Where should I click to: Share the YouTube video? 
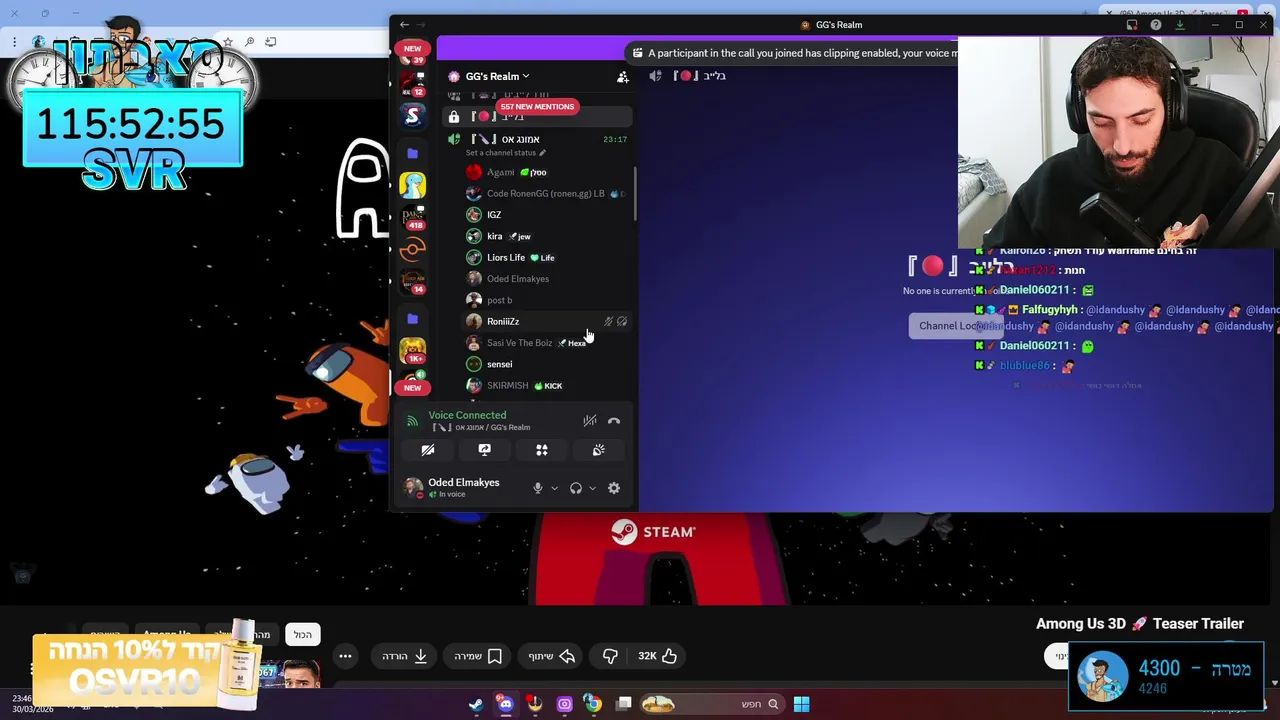pos(552,656)
